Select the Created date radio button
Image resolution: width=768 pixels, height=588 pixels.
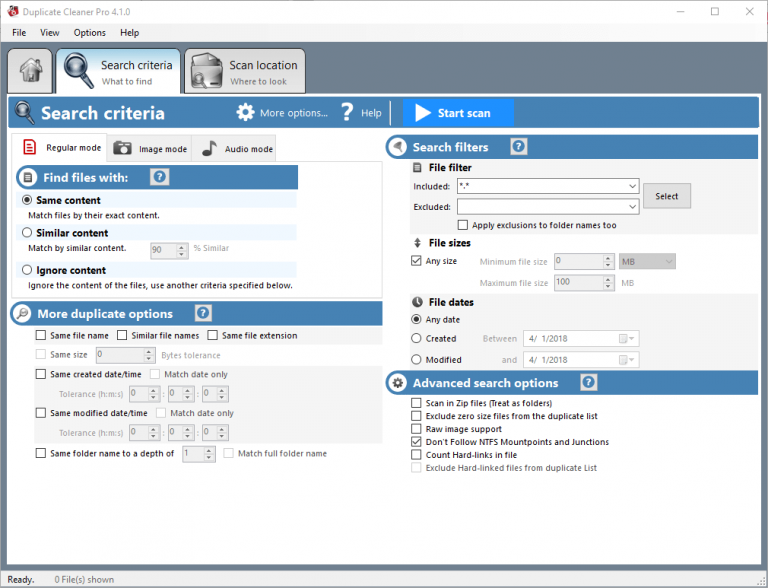(x=416, y=338)
